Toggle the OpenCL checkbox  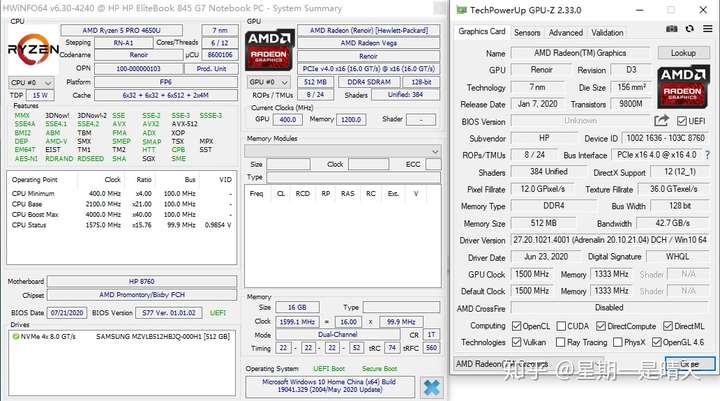tap(517, 326)
